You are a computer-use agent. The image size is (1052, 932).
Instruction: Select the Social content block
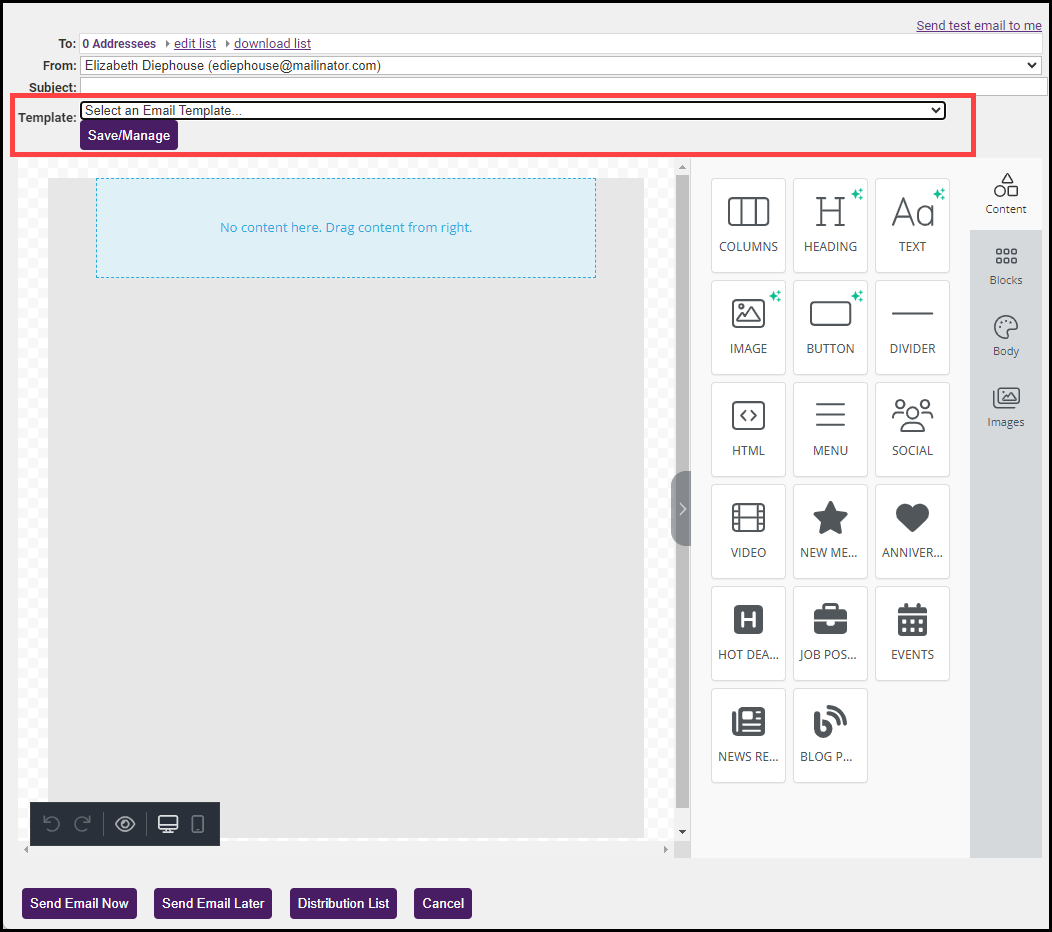coord(912,429)
